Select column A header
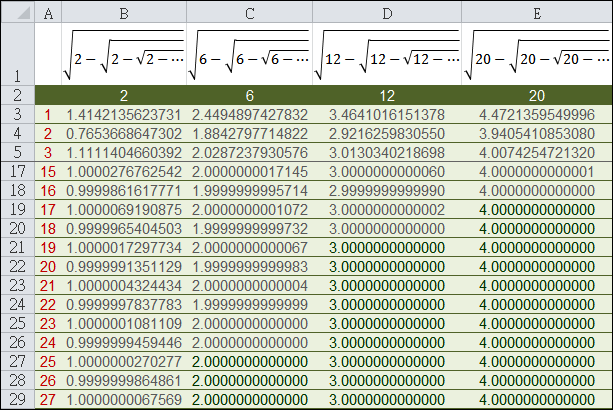 [x=48, y=13]
